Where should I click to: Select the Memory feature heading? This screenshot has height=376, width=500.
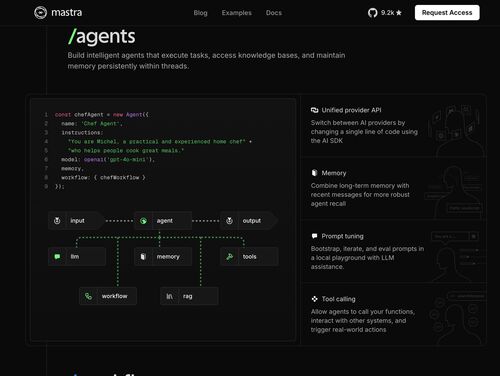pos(334,173)
